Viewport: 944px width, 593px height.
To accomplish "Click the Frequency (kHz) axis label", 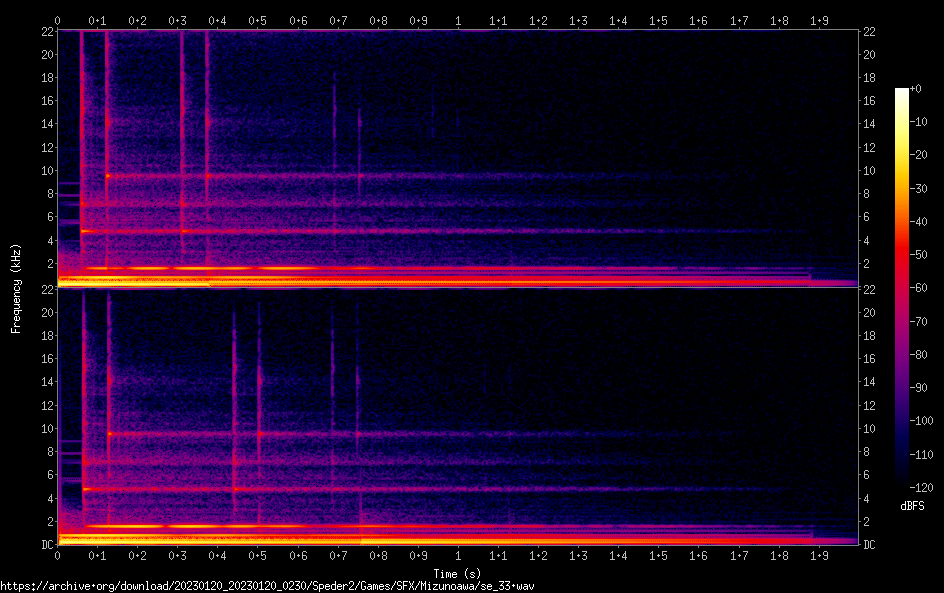I will pos(15,288).
